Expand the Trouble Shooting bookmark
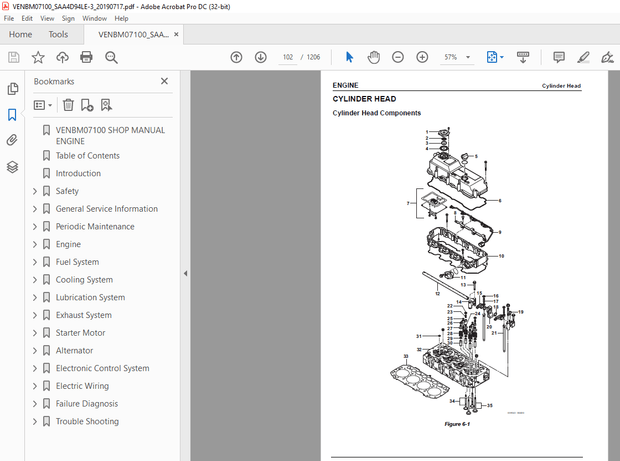This screenshot has height=461, width=620. tap(35, 421)
